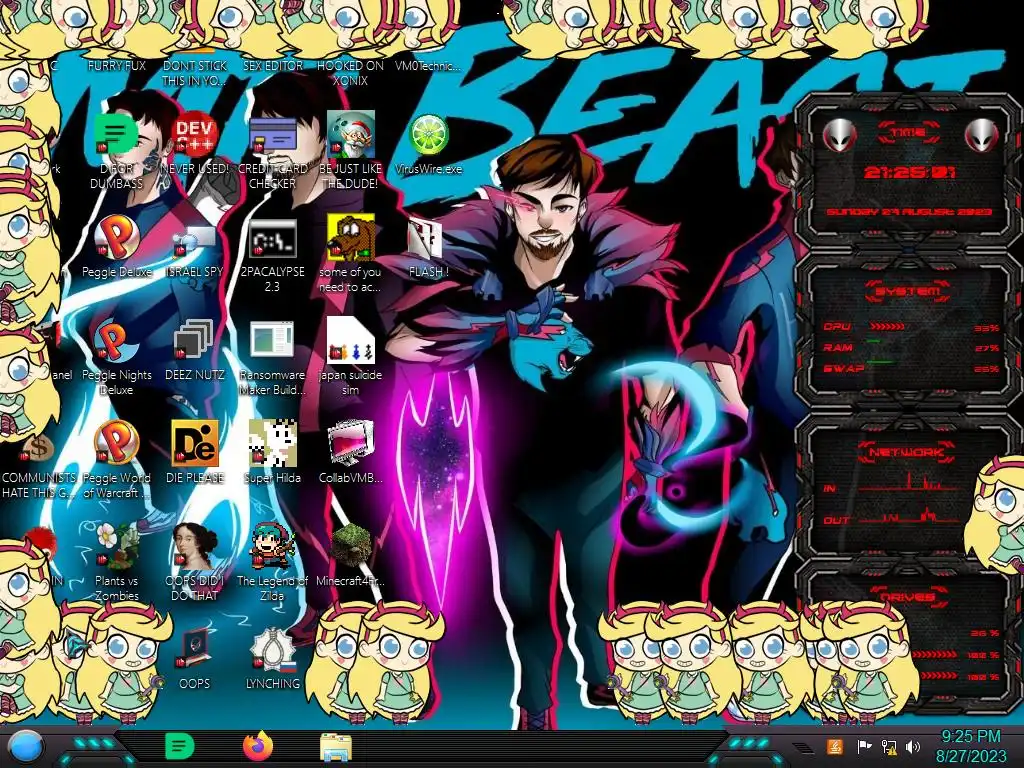This screenshot has width=1024, height=768.
Task: Open Peggle Deluxe shortcut
Action: 116,238
